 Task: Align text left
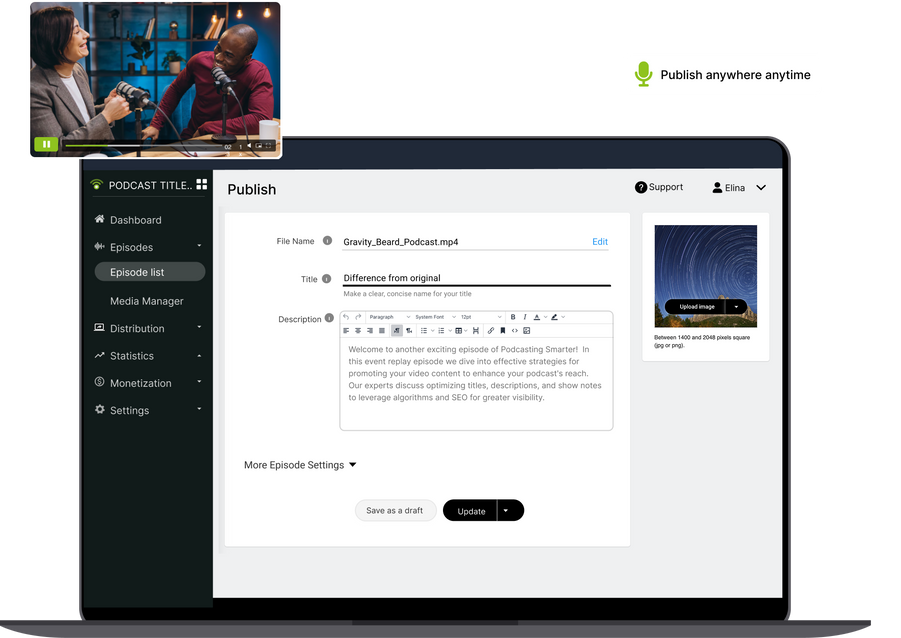tap(346, 330)
